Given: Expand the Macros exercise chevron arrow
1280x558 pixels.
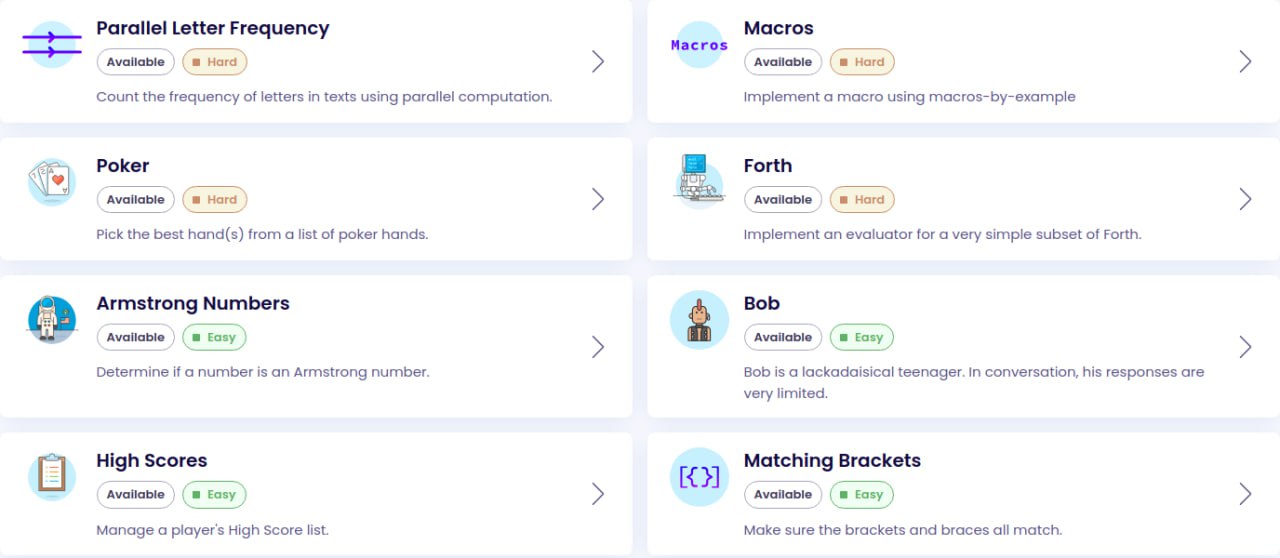Looking at the screenshot, I should tap(1245, 62).
